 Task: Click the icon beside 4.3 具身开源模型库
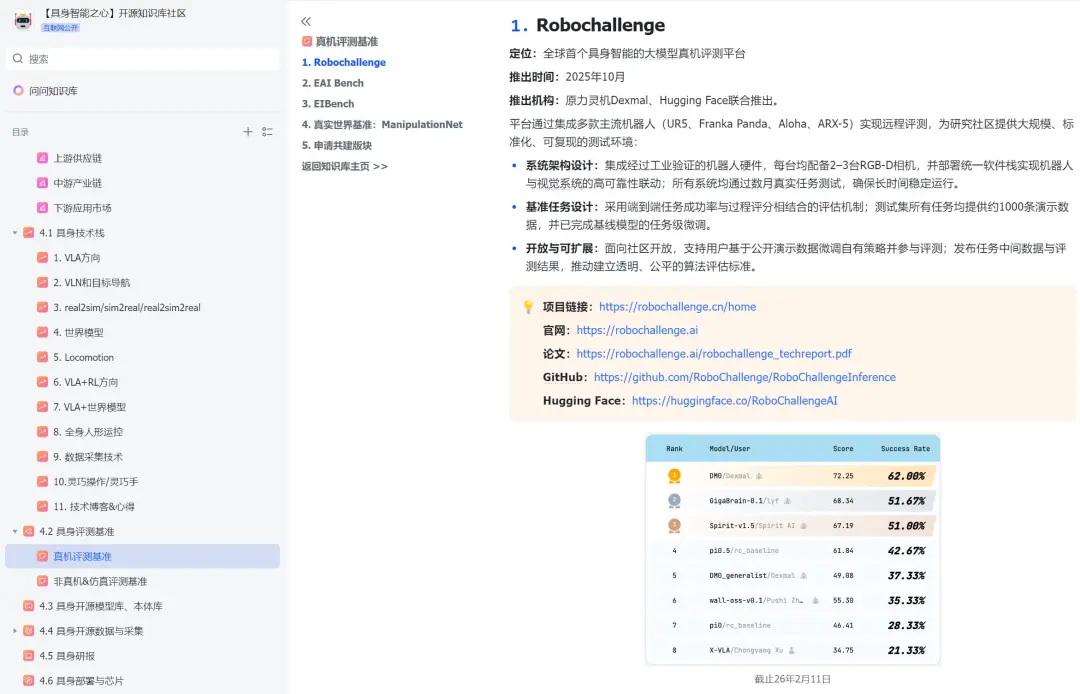tap(28, 606)
